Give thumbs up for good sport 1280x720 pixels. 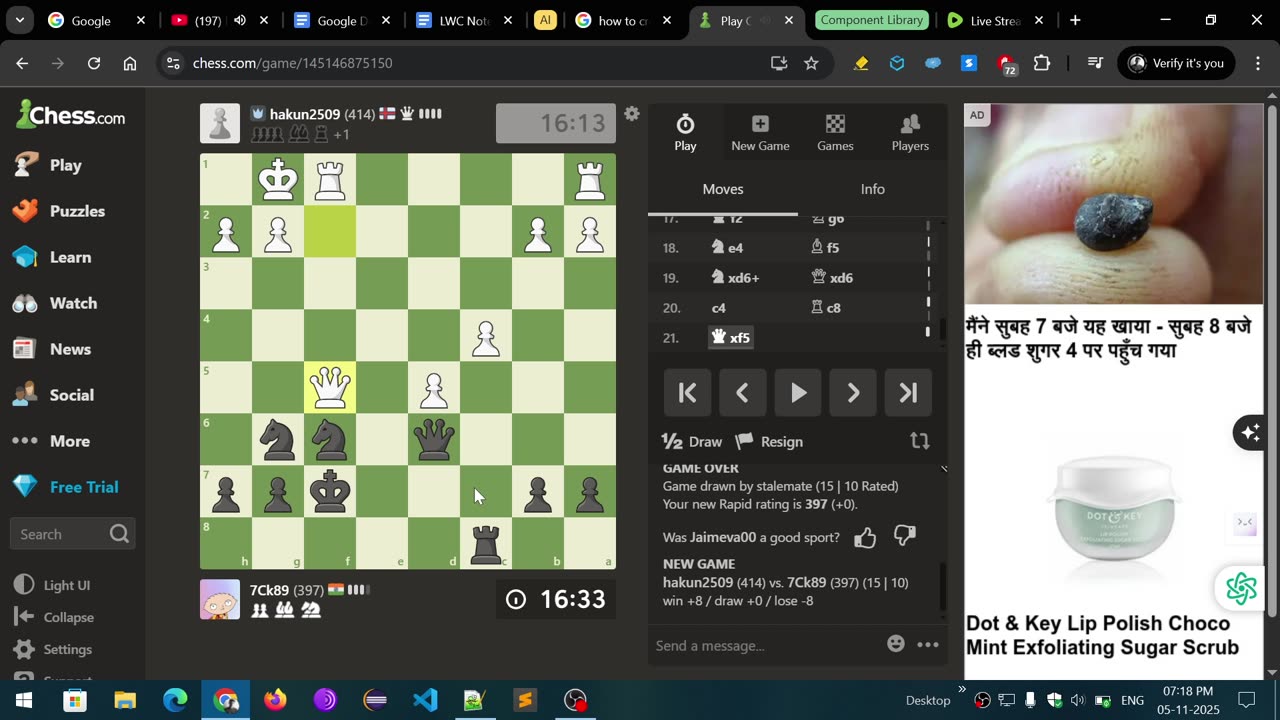[x=865, y=538]
